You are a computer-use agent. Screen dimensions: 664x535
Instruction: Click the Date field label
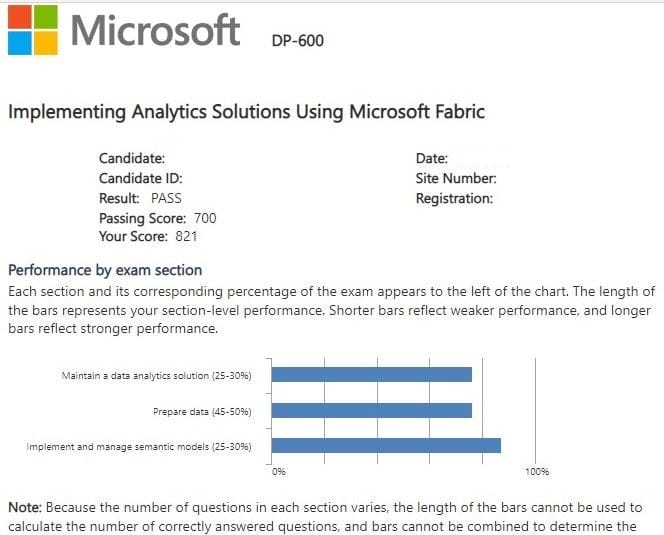[x=431, y=158]
